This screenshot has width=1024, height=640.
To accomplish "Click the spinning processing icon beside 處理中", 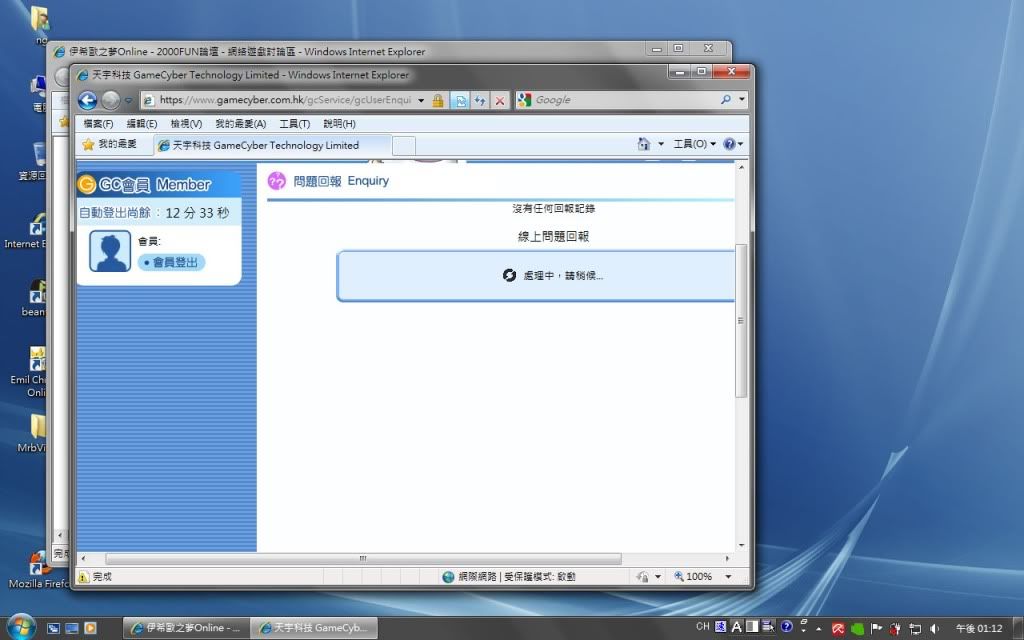I will (509, 276).
